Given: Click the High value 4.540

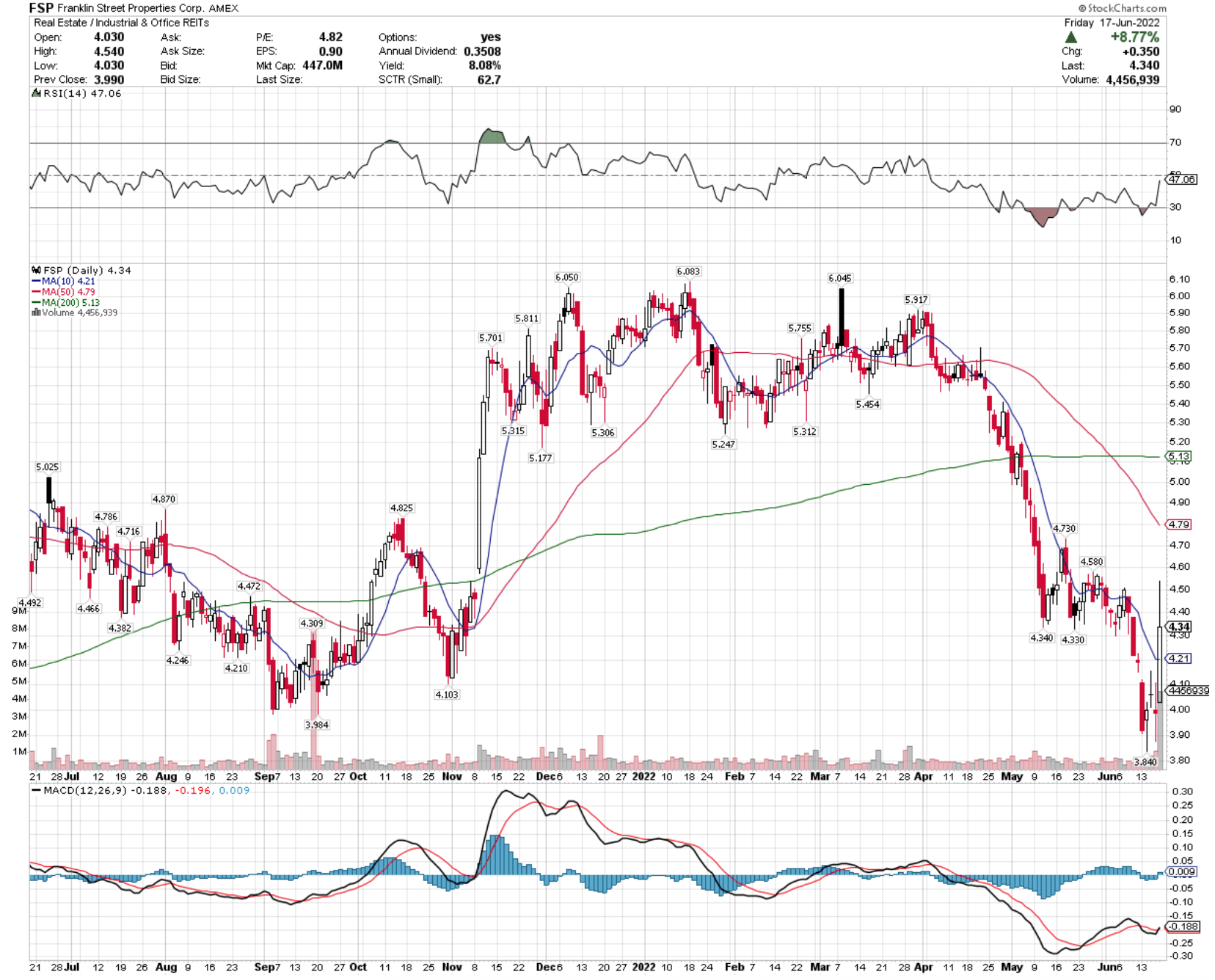Looking at the screenshot, I should coord(109,51).
